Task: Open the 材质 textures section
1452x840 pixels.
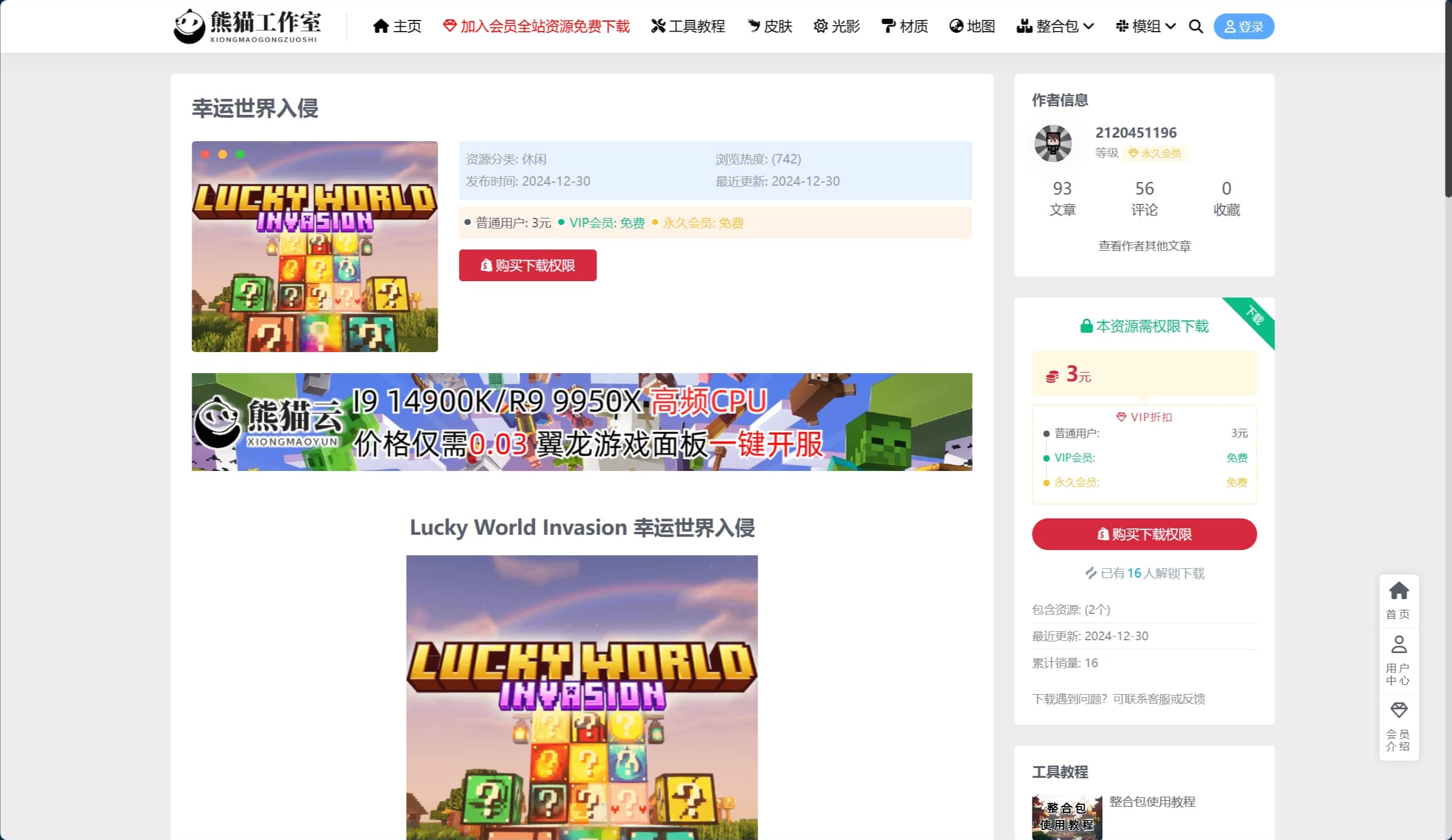Action: (905, 26)
